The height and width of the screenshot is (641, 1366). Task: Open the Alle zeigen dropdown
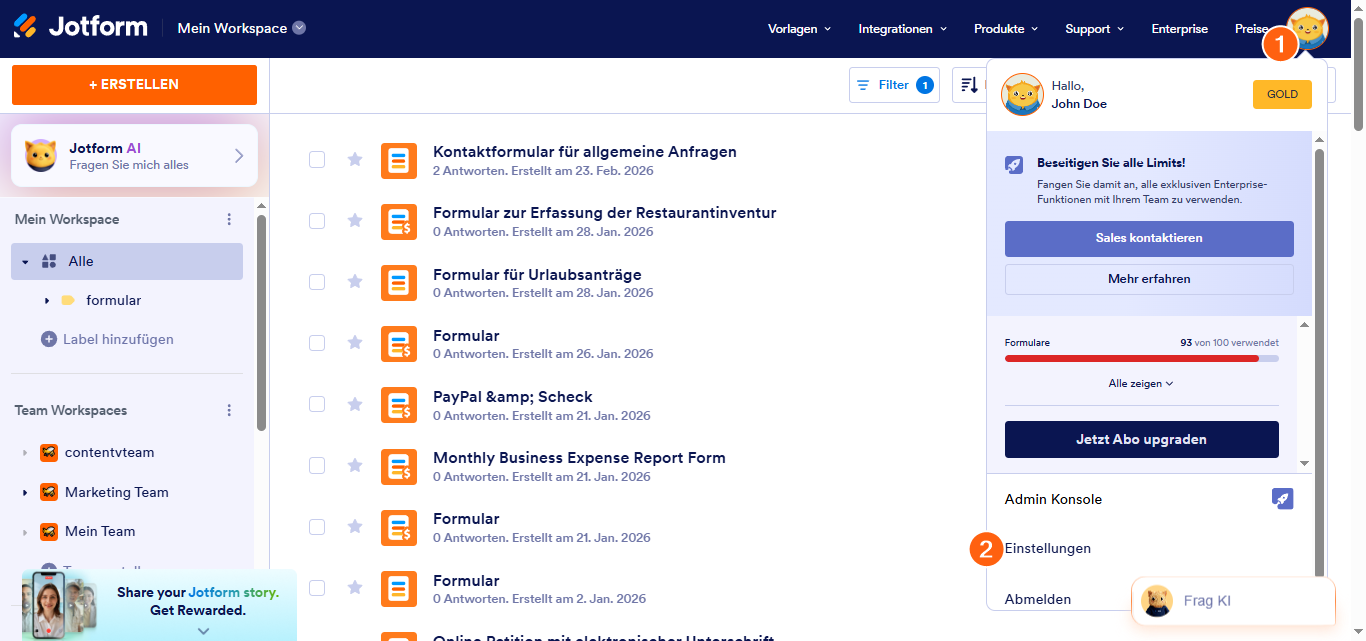click(x=1141, y=383)
